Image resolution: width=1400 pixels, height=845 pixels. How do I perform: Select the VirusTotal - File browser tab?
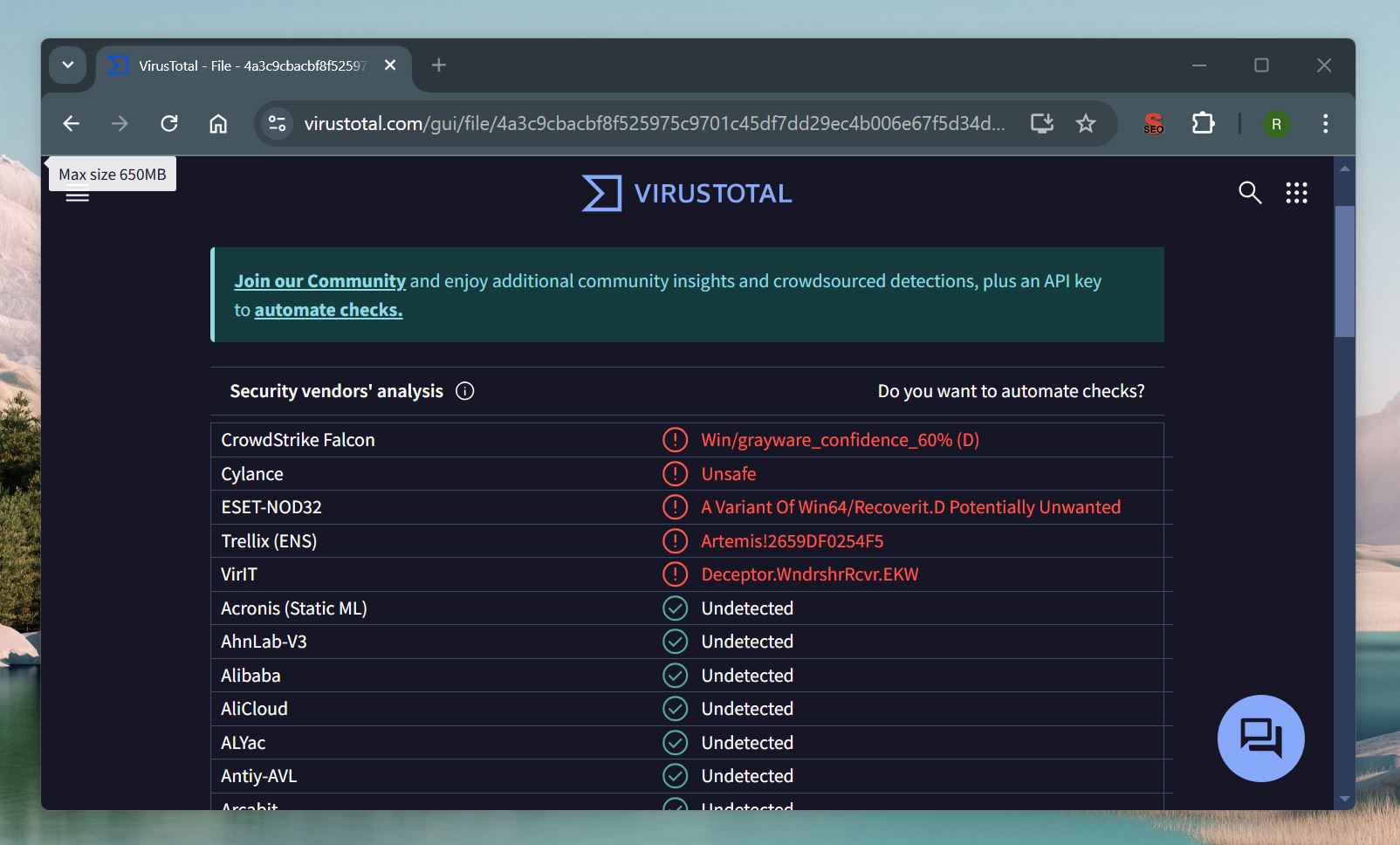(253, 66)
